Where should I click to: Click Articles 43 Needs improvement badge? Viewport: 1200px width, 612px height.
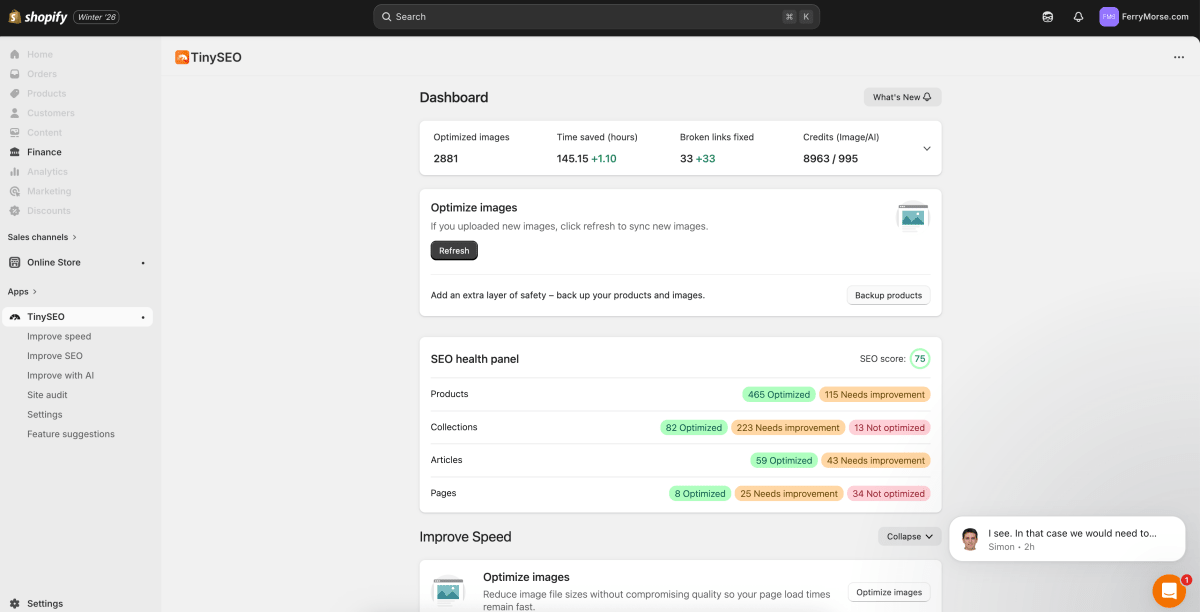[x=875, y=460]
